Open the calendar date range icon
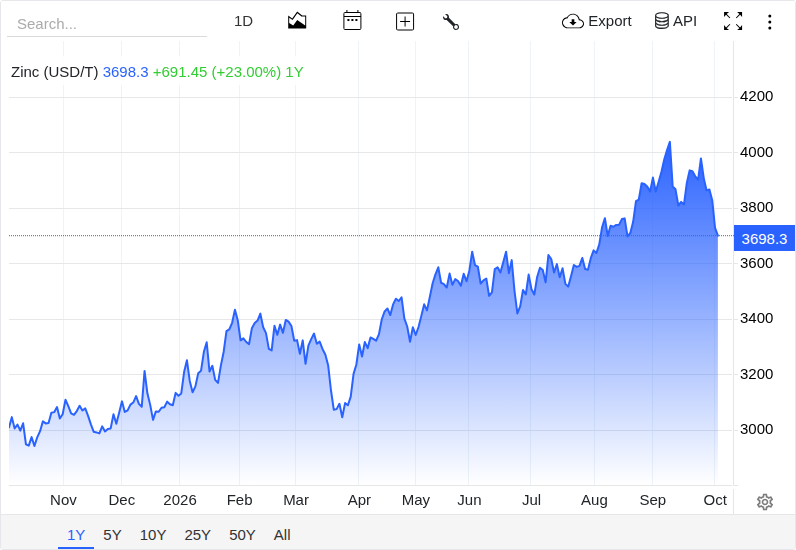Viewport: 796px width, 550px height. point(352,21)
